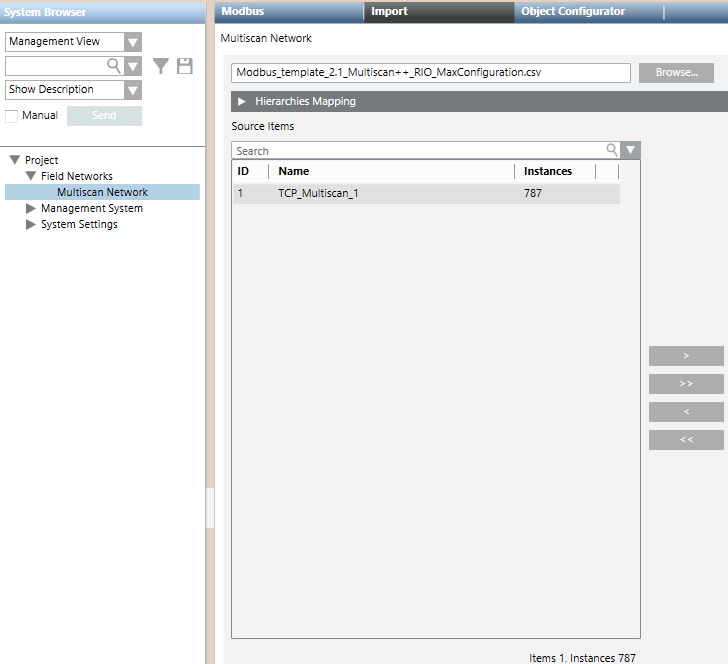
Task: Open the Management View dropdown
Action: point(133,42)
